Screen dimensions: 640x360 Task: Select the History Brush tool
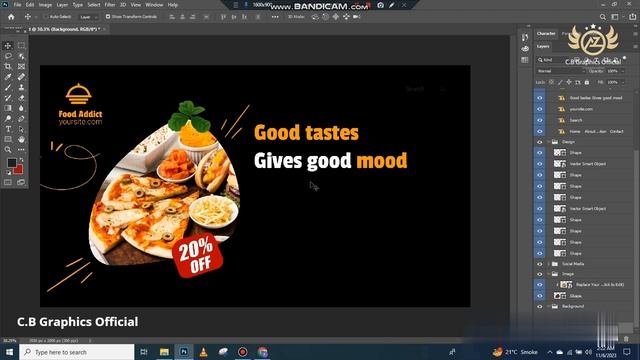click(x=8, y=98)
